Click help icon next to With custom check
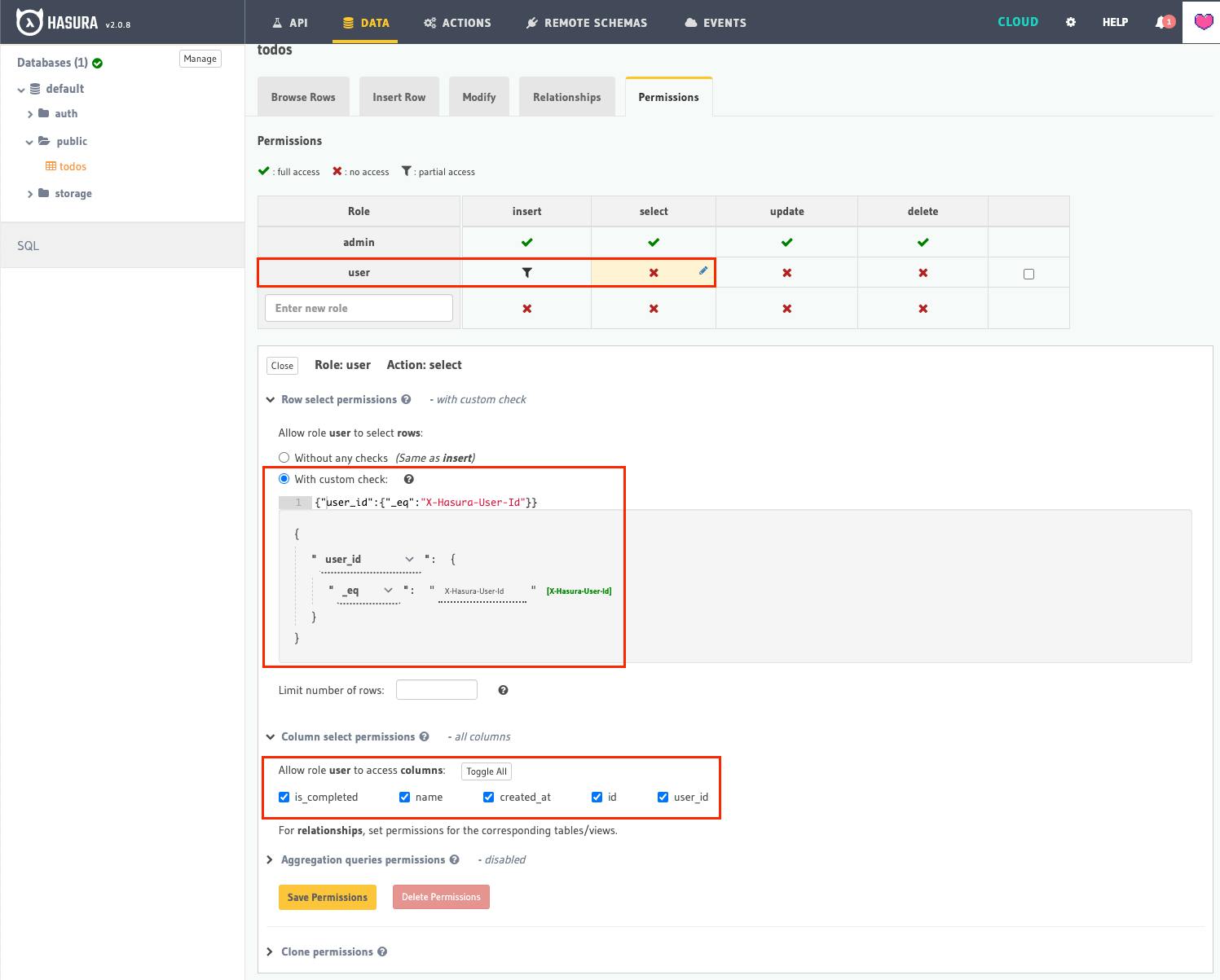 pos(409,479)
